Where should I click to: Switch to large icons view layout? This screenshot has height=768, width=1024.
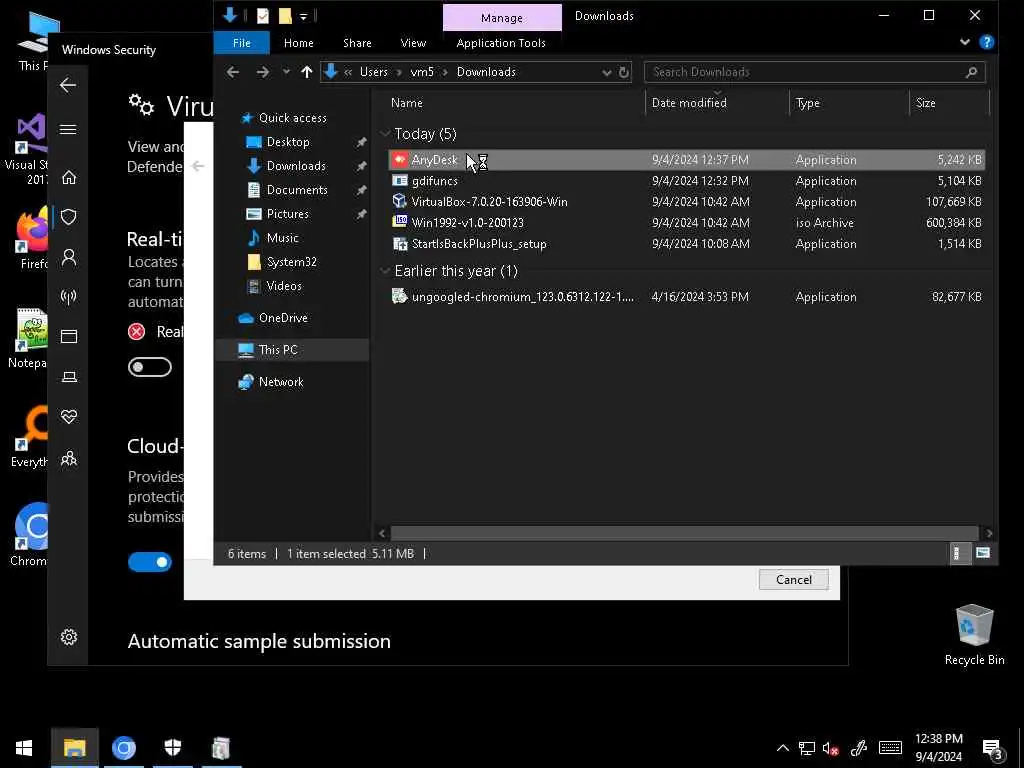pyautogui.click(x=983, y=554)
